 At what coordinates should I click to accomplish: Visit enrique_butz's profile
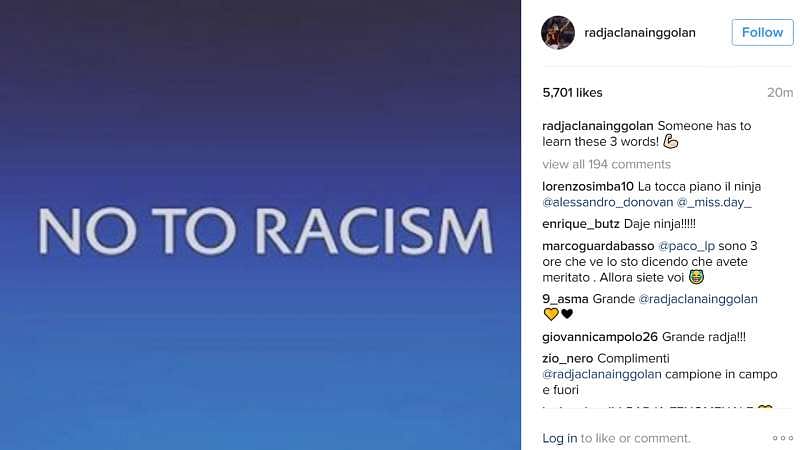[581, 224]
